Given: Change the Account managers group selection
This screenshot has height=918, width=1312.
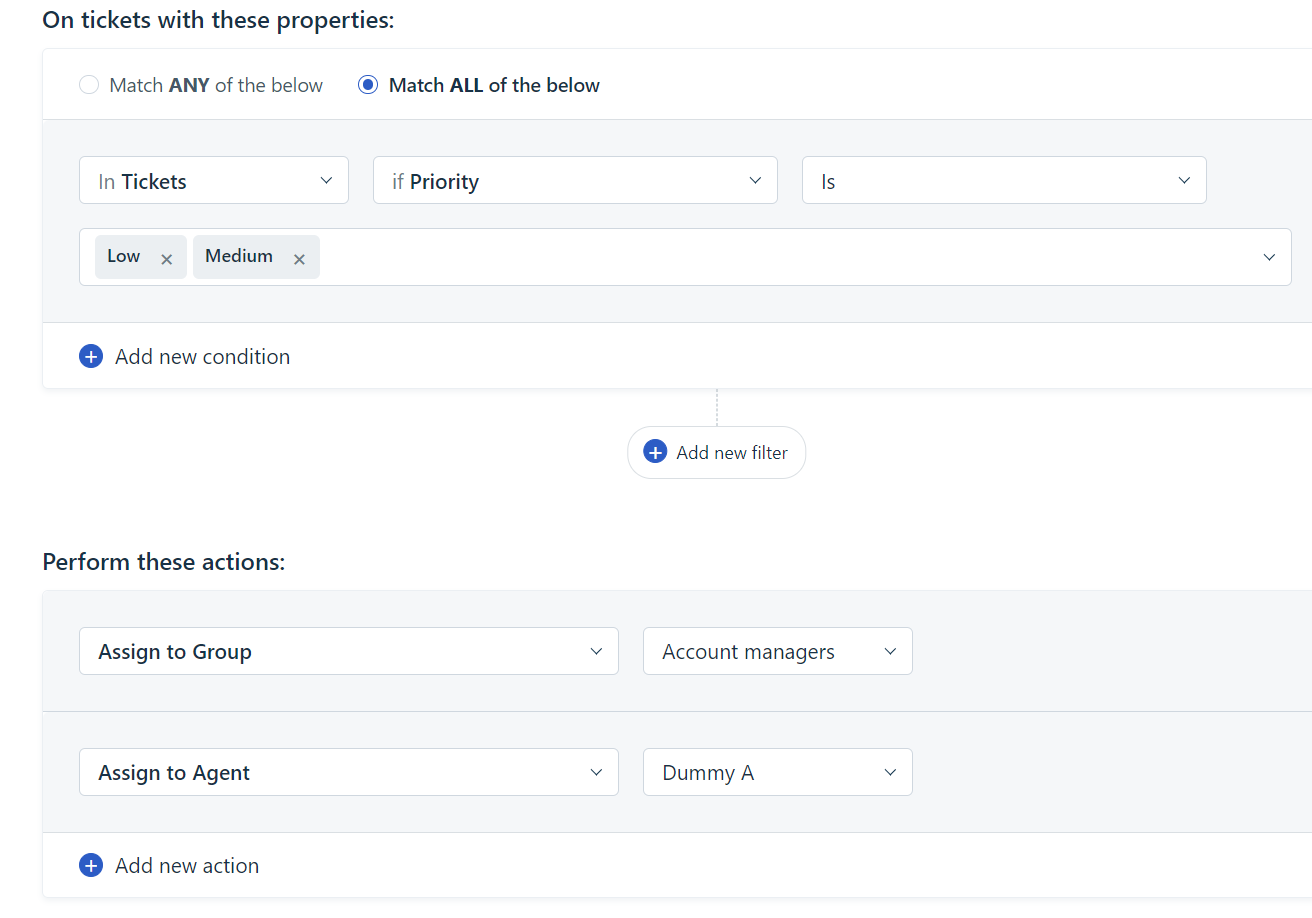Looking at the screenshot, I should pyautogui.click(x=777, y=652).
